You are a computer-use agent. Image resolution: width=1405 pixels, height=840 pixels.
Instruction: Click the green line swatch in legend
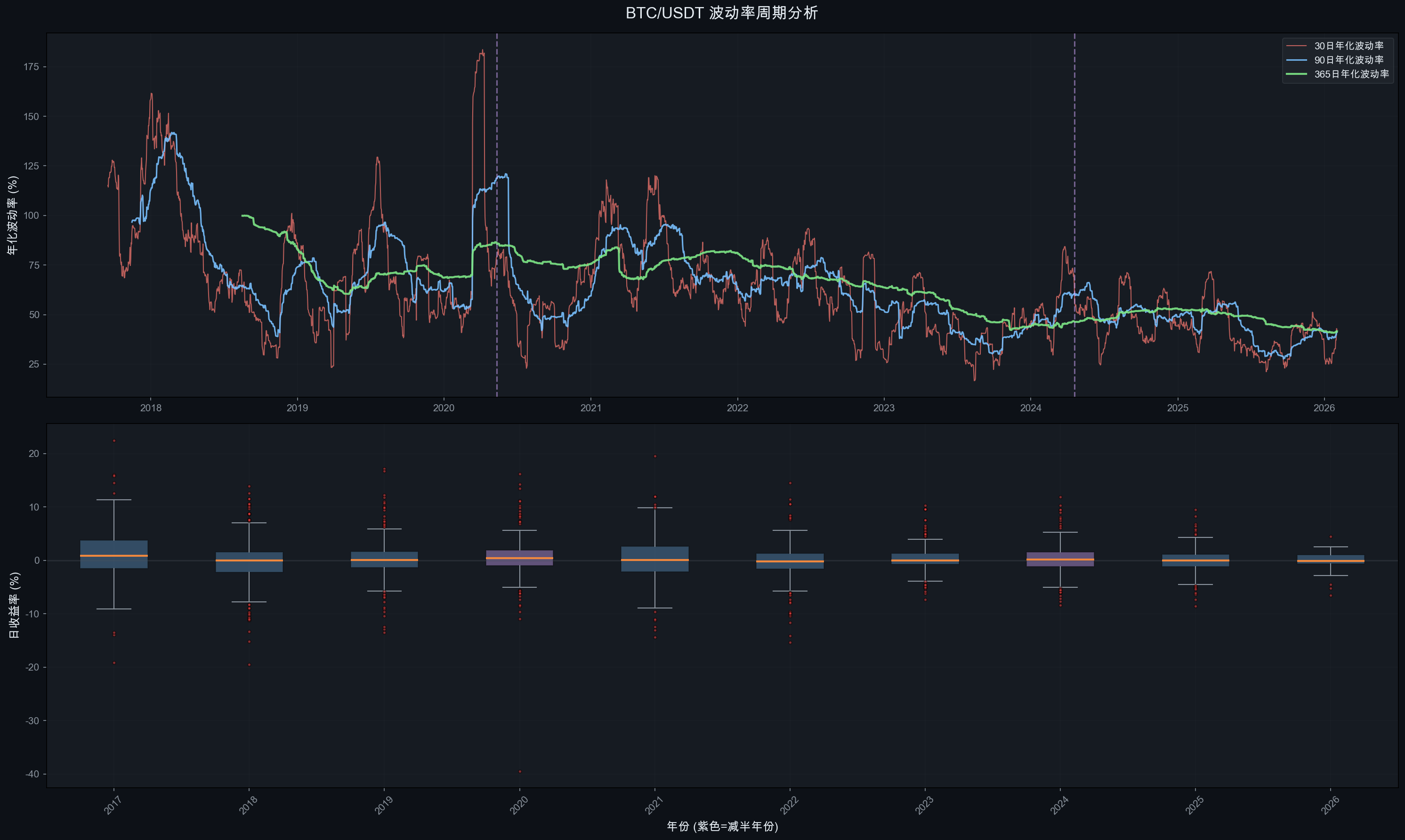pyautogui.click(x=1296, y=74)
